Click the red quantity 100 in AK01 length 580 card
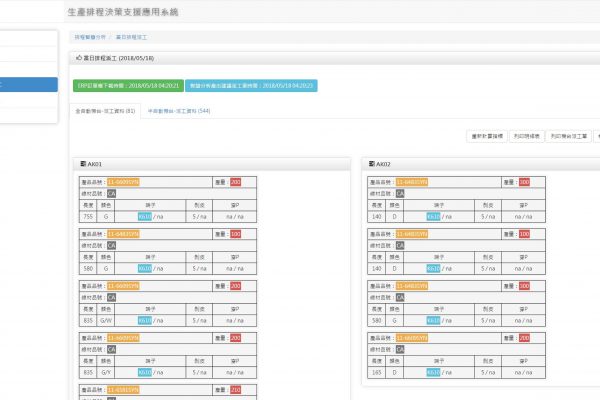Screen dimensions: 600x400 [235, 234]
